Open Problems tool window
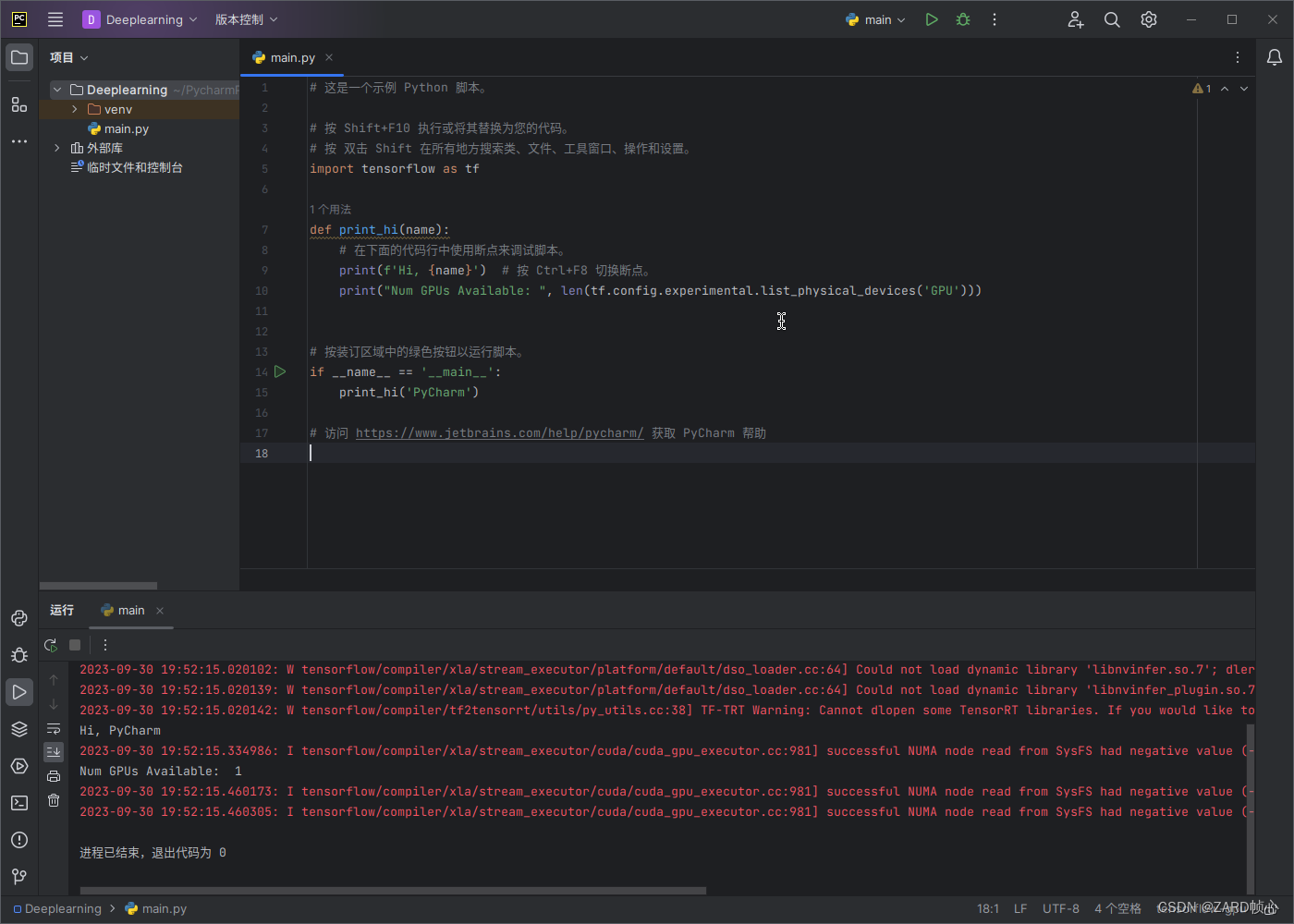 pyautogui.click(x=19, y=840)
